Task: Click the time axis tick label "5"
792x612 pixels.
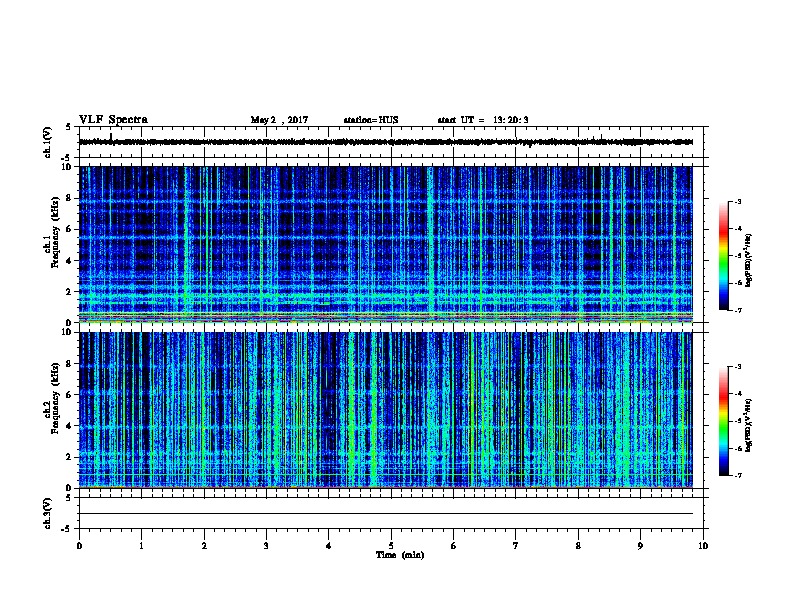Action: (x=391, y=545)
